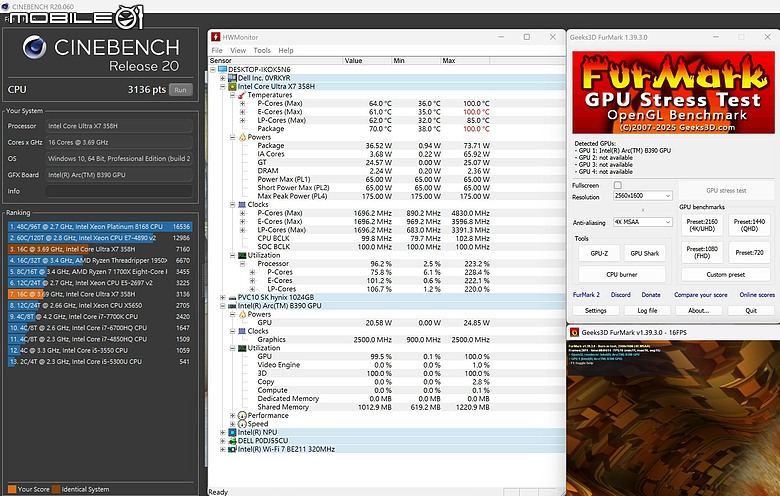780x496 pixels.
Task: Click the FurMark render window title icon
Action: click(574, 332)
